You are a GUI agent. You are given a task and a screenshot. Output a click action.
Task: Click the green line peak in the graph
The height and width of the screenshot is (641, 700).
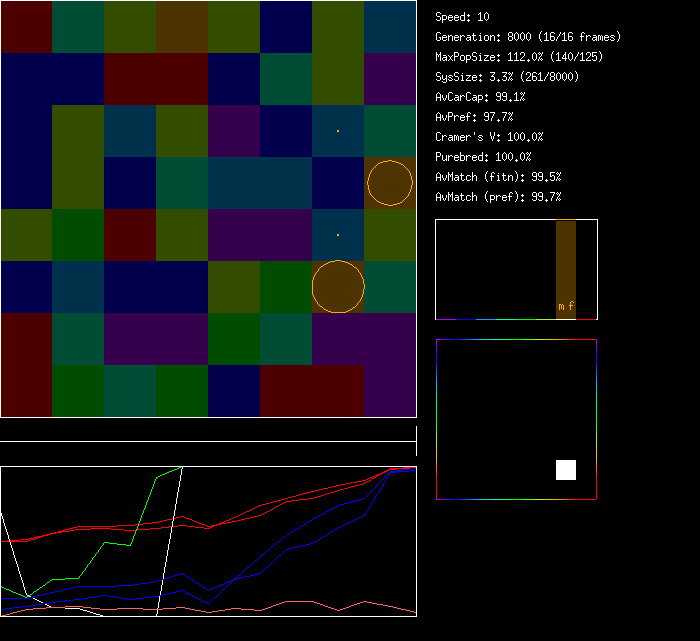tap(180, 468)
